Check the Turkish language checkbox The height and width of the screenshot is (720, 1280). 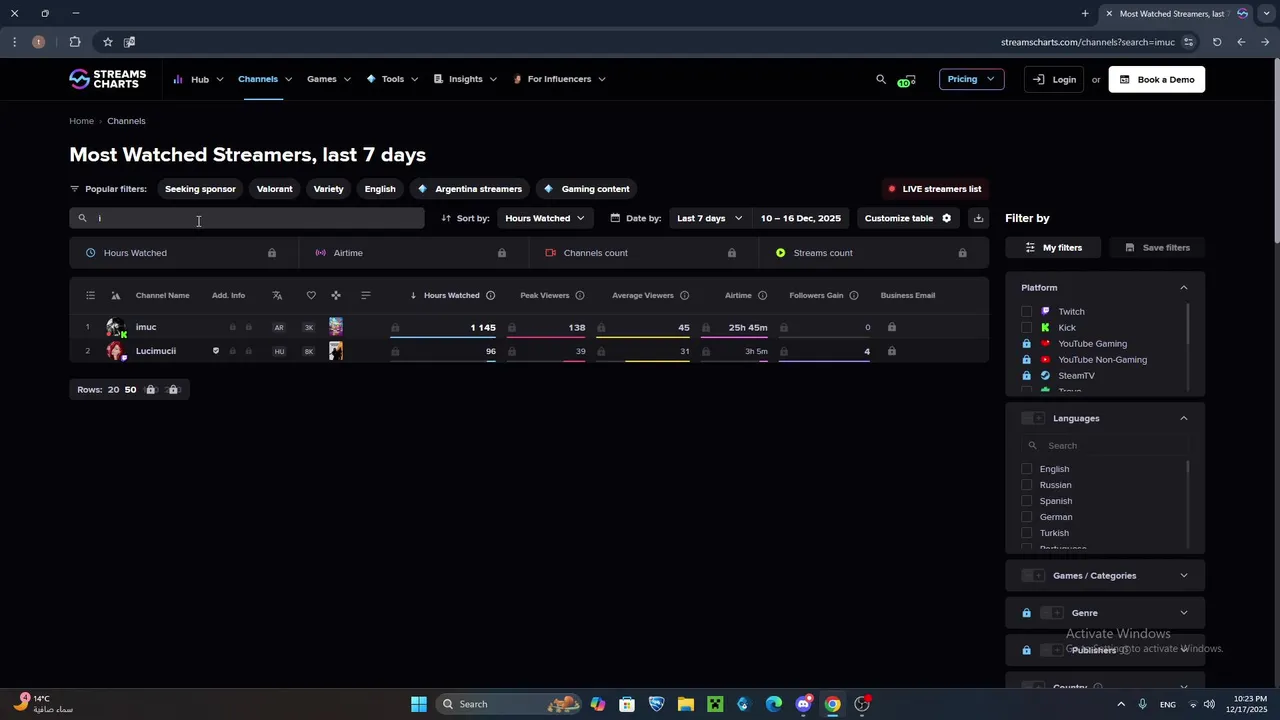tap(1026, 533)
